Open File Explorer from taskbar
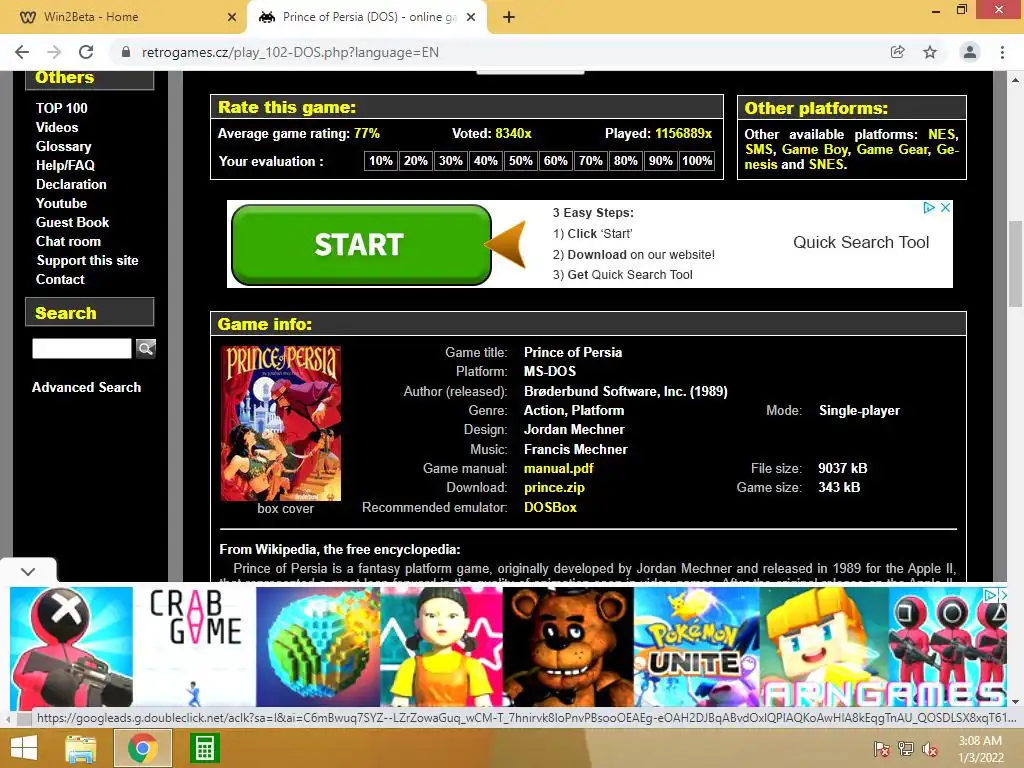1024x768 pixels. tap(80, 748)
